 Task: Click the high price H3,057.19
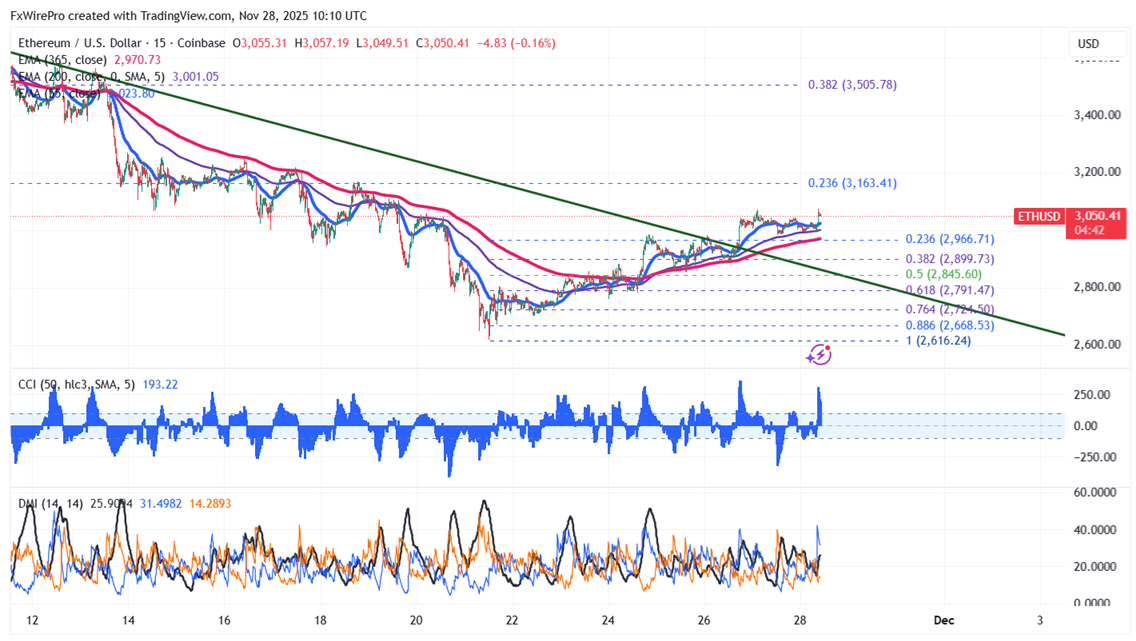coord(322,43)
